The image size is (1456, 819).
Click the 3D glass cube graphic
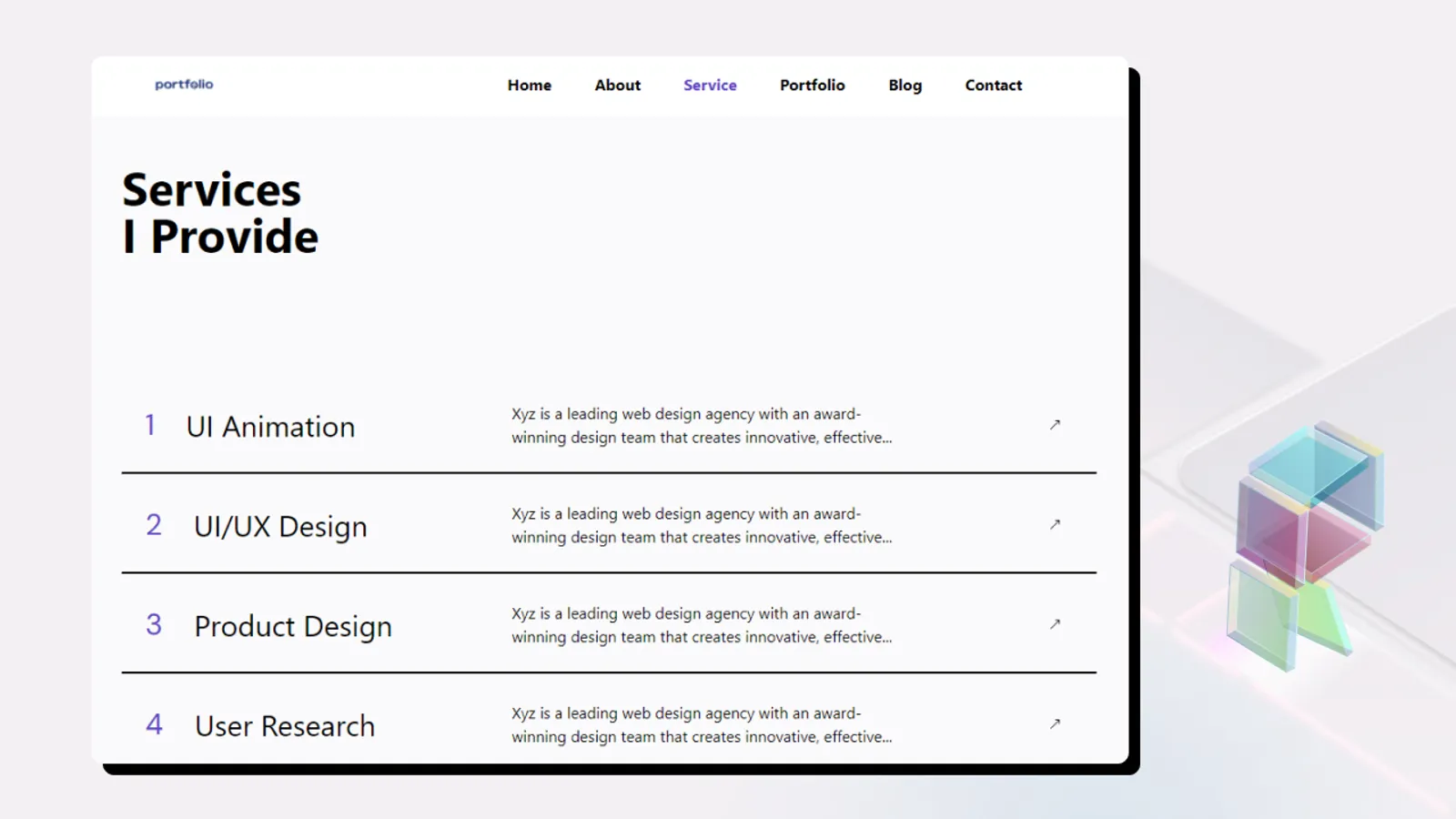(1306, 543)
